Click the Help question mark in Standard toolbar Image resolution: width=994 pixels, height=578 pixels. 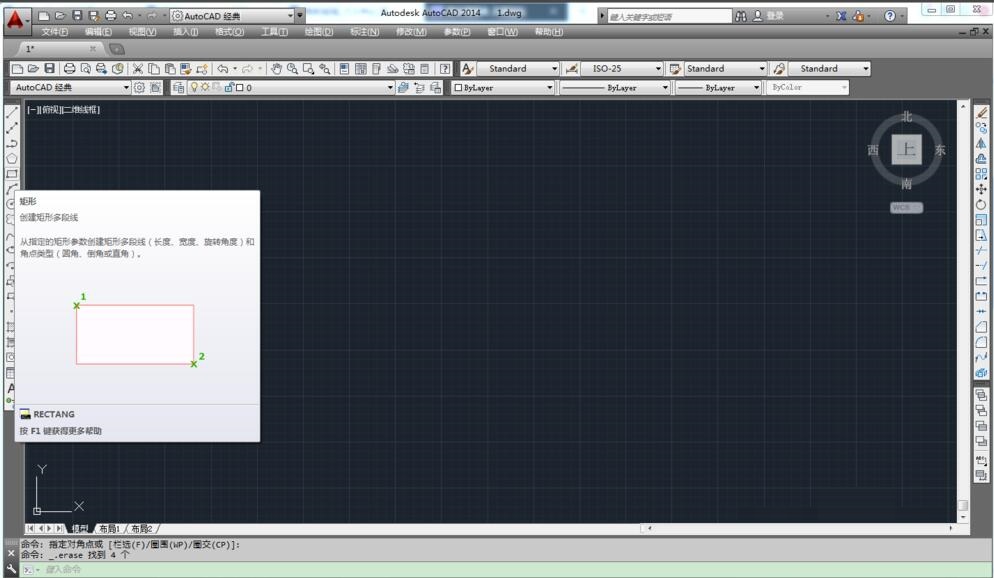[445, 68]
